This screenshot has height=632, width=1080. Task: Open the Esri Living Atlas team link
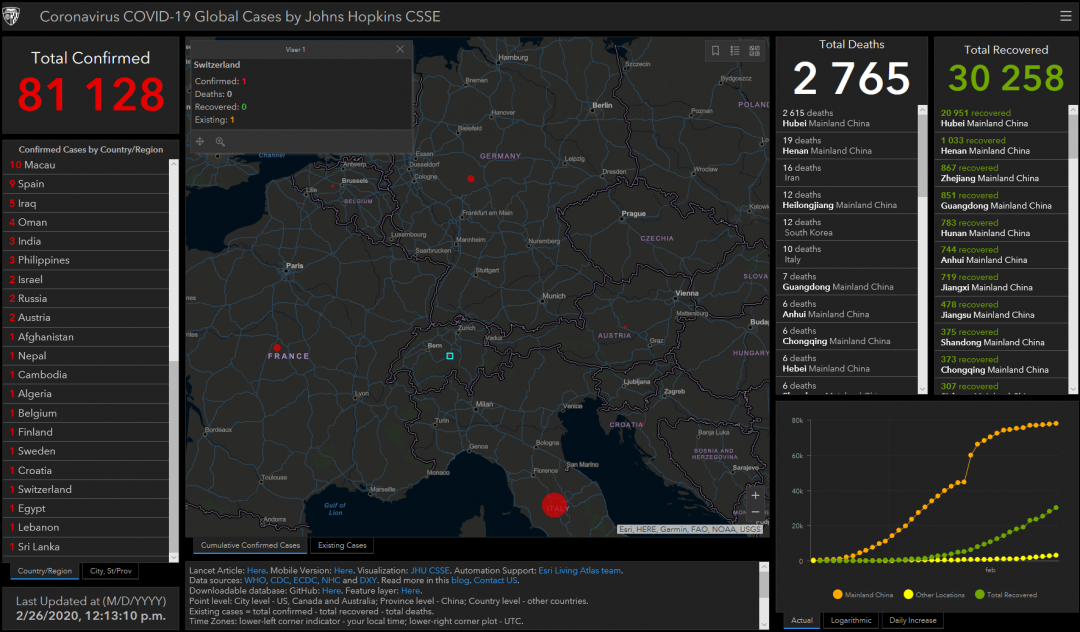click(579, 571)
